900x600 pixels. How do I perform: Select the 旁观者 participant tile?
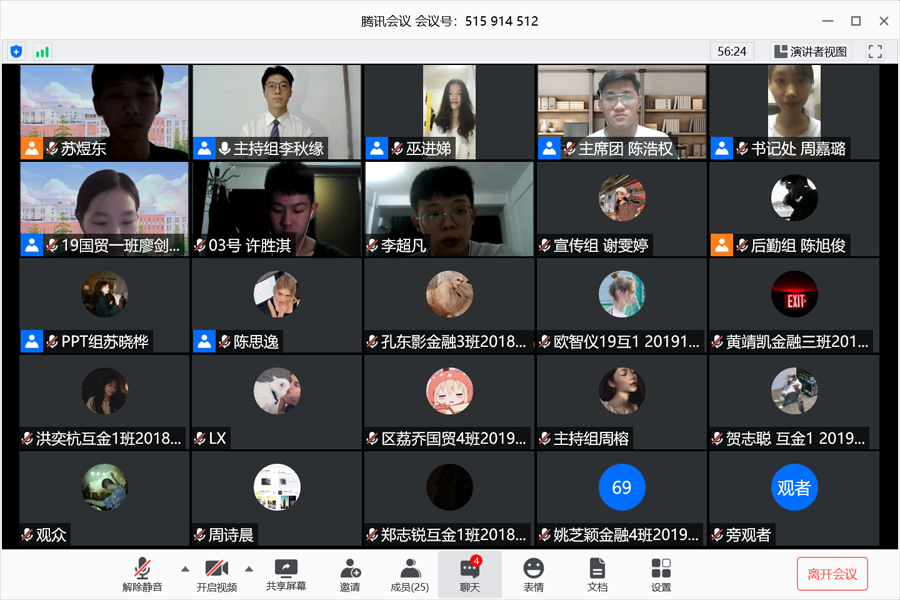[794, 497]
